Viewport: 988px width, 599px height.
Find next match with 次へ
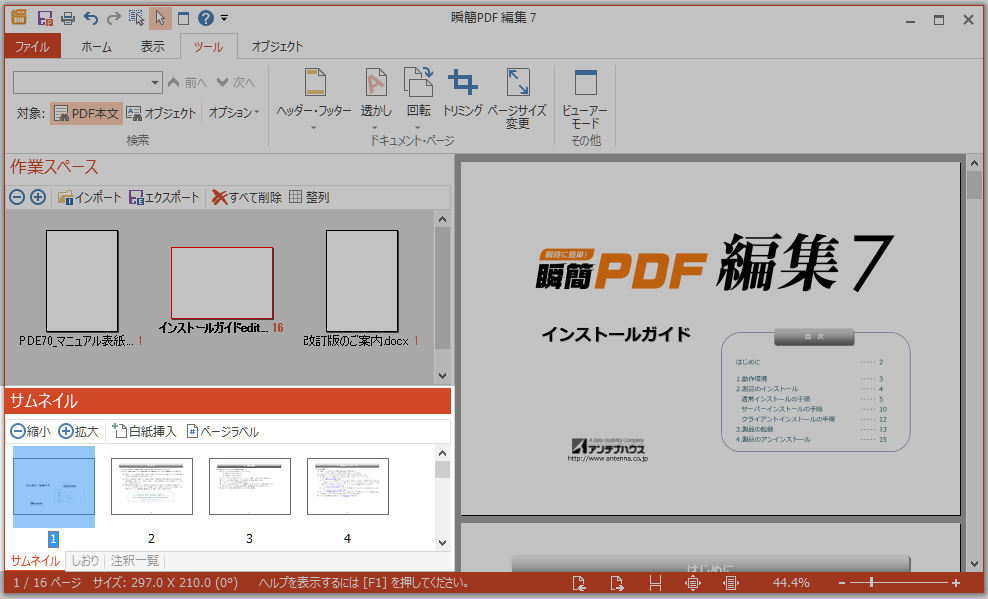coord(236,83)
